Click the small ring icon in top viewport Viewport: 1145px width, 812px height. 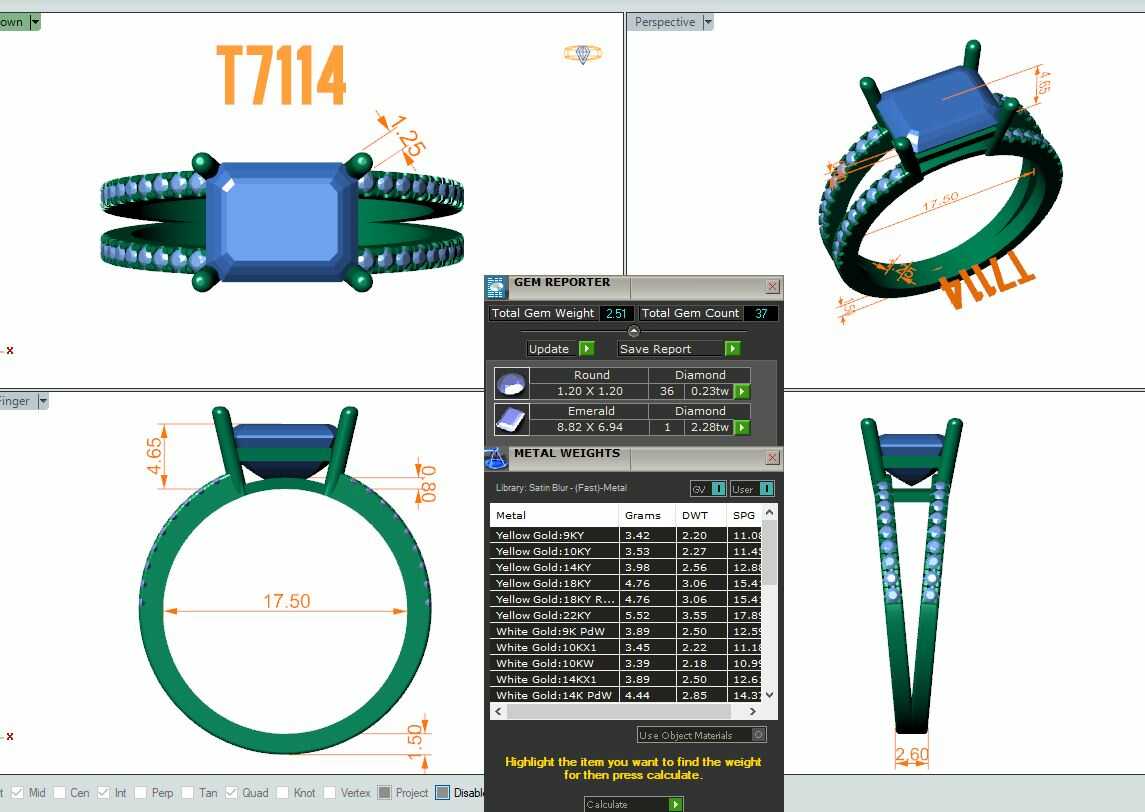(583, 53)
